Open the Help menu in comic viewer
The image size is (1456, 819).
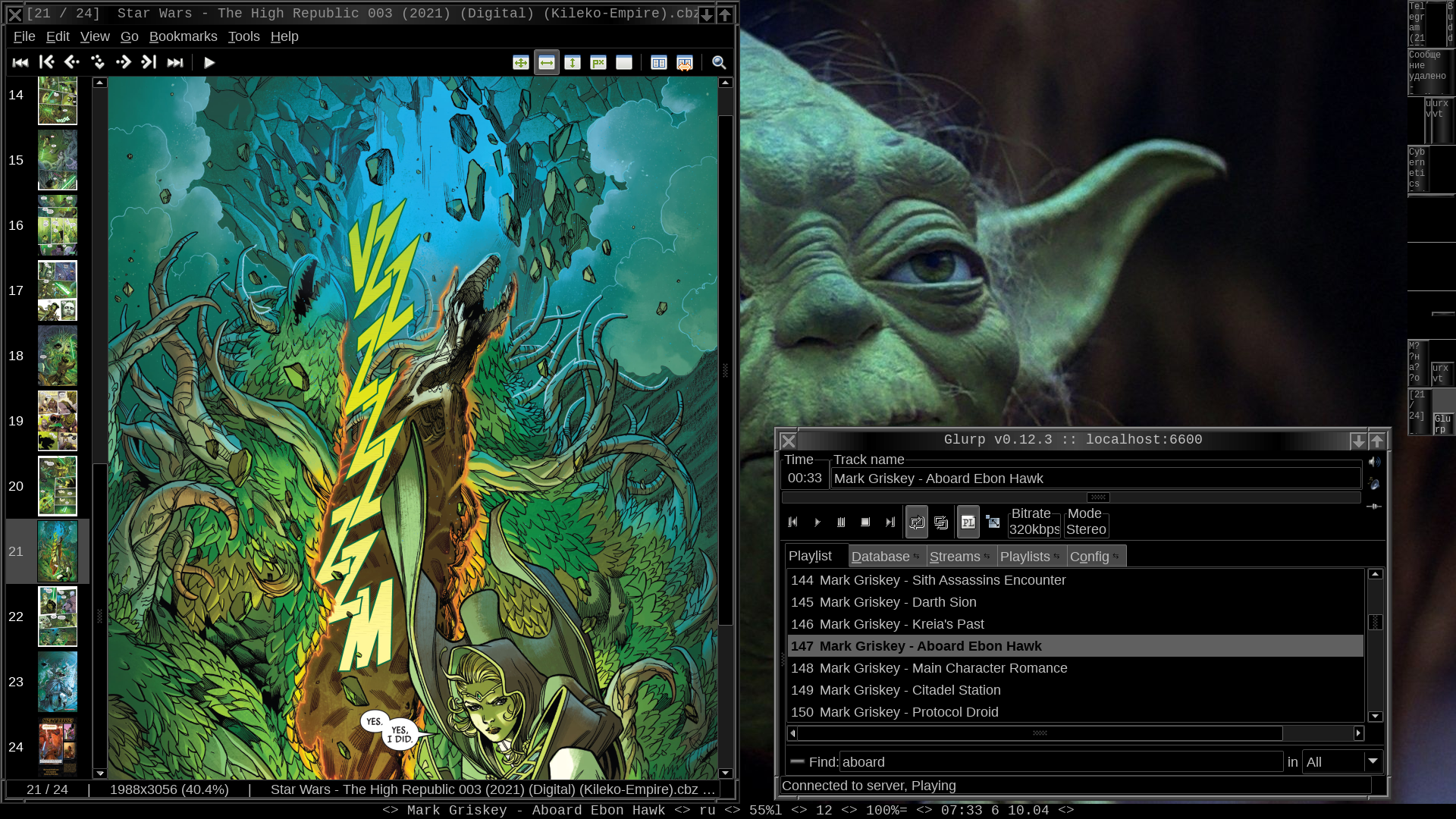click(x=284, y=36)
